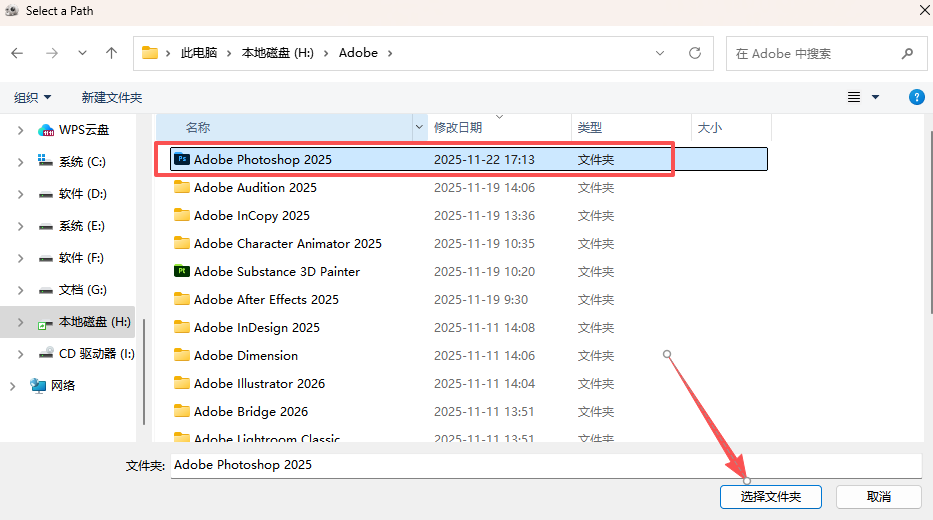Screen dimensions: 933x520
Task: Select 软件 (D:) drive
Action: tap(72, 194)
